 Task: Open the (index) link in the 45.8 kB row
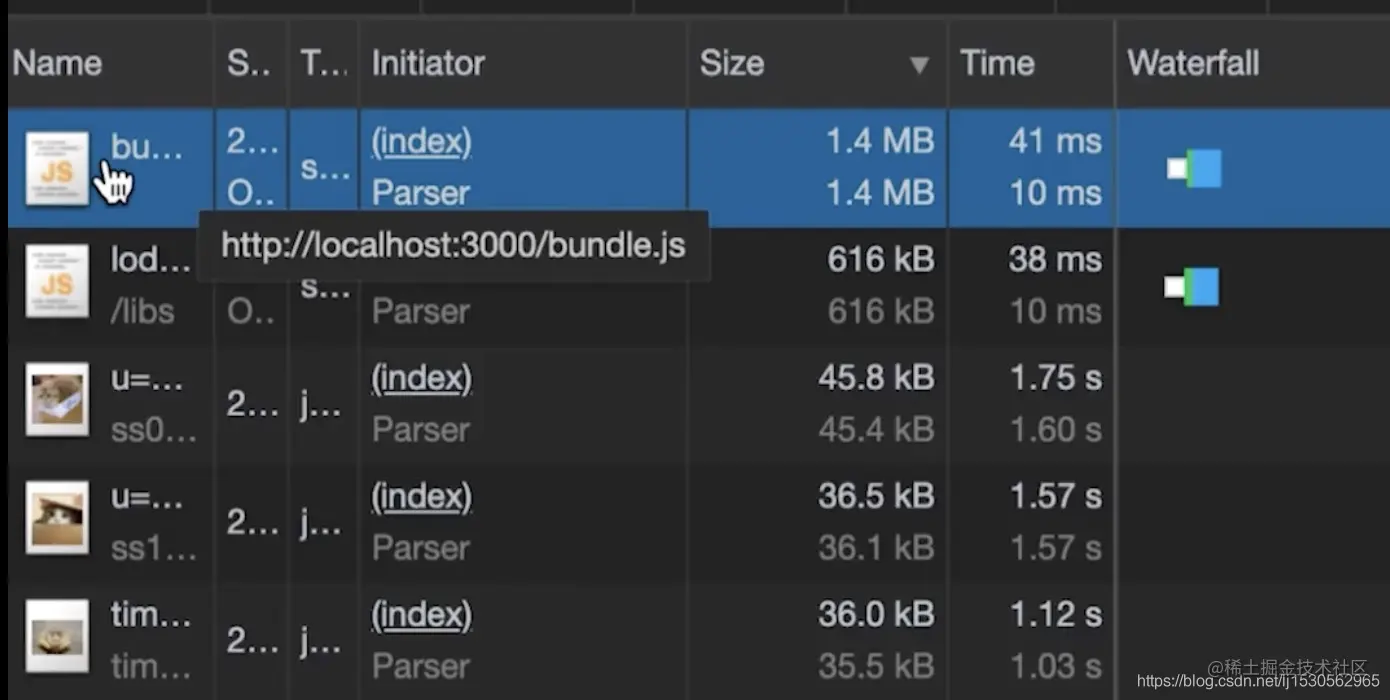pyautogui.click(x=421, y=378)
